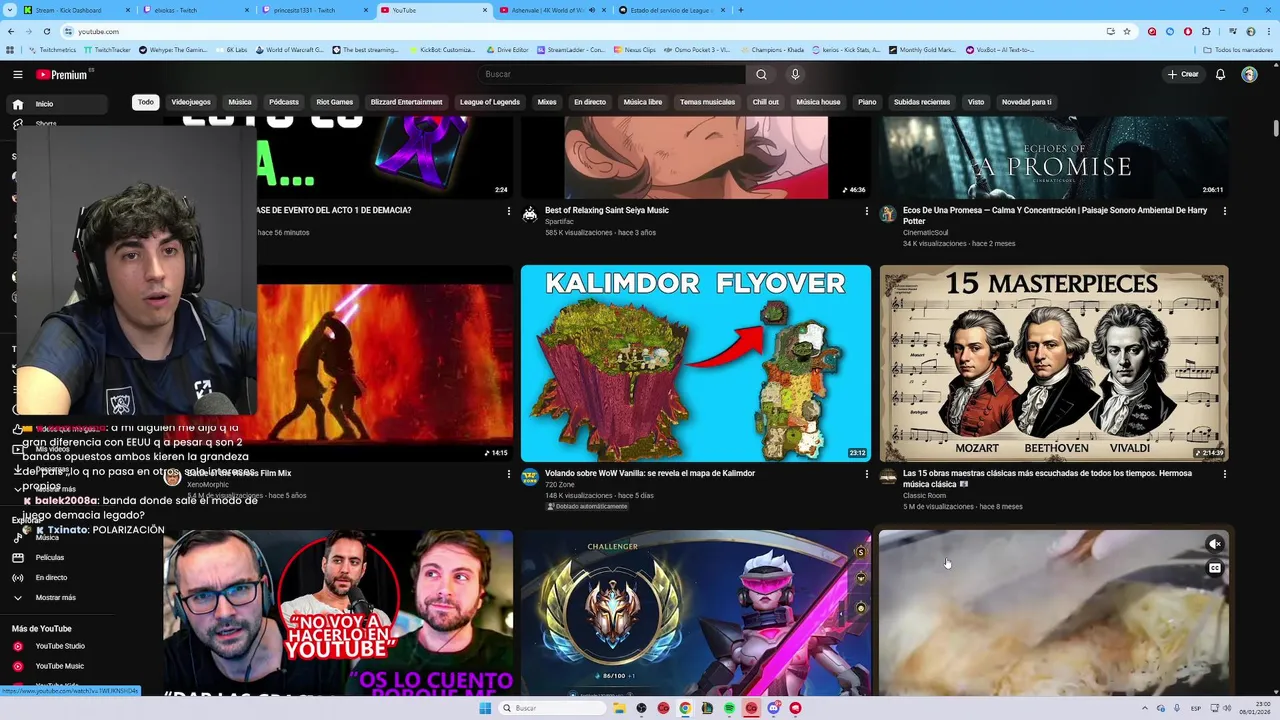Go to Inicio in the sidebar

tap(57, 104)
